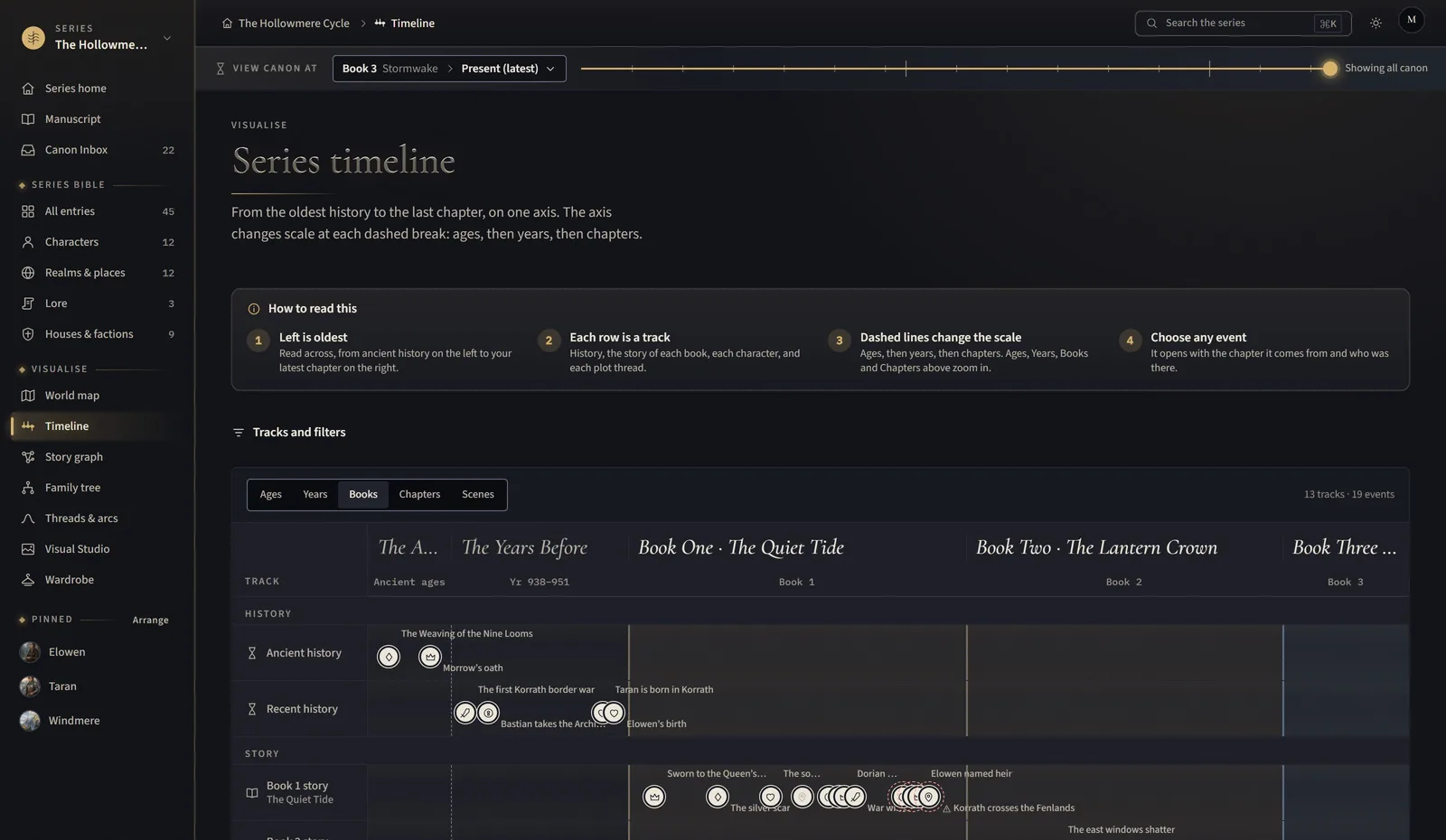Viewport: 1446px width, 840px height.
Task: Open Realms & places globe icon
Action: 28,273
